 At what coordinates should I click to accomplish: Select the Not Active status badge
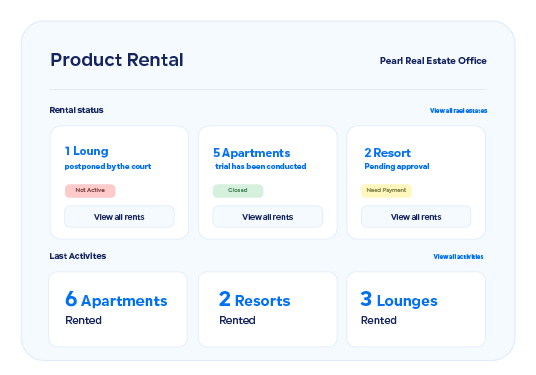pyautogui.click(x=90, y=191)
